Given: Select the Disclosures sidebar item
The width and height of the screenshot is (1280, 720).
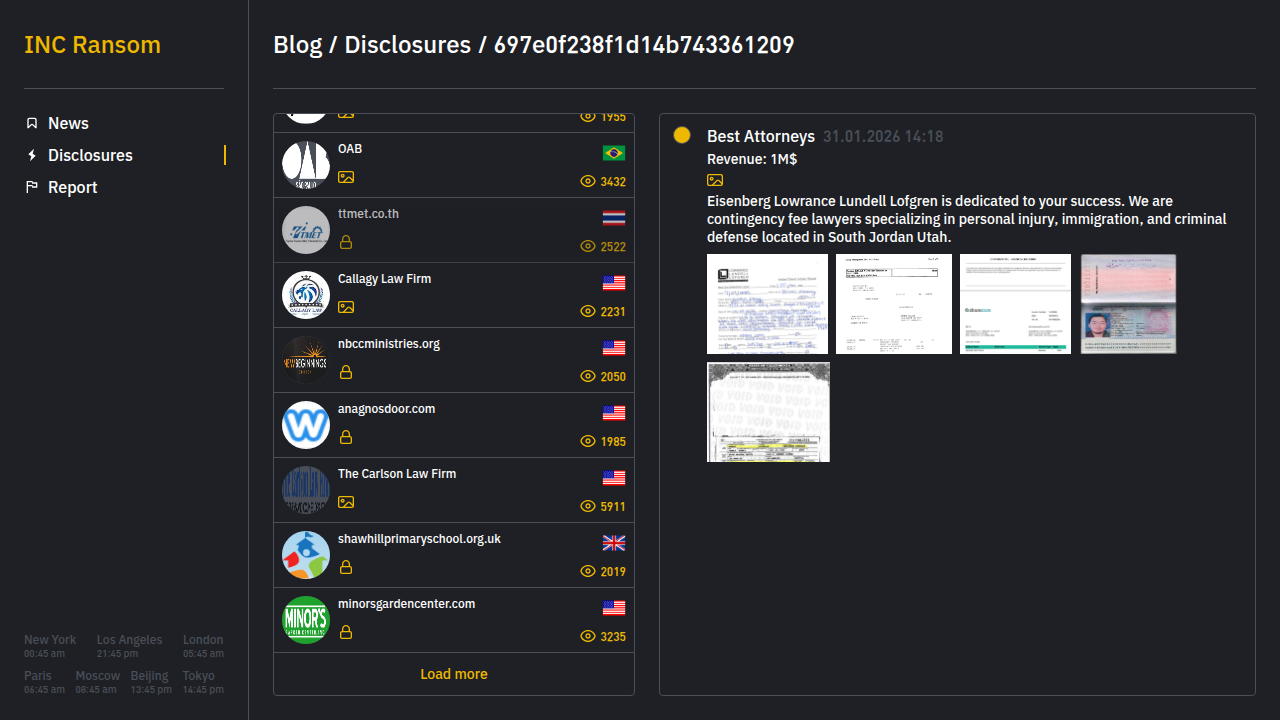Looking at the screenshot, I should click(x=90, y=155).
